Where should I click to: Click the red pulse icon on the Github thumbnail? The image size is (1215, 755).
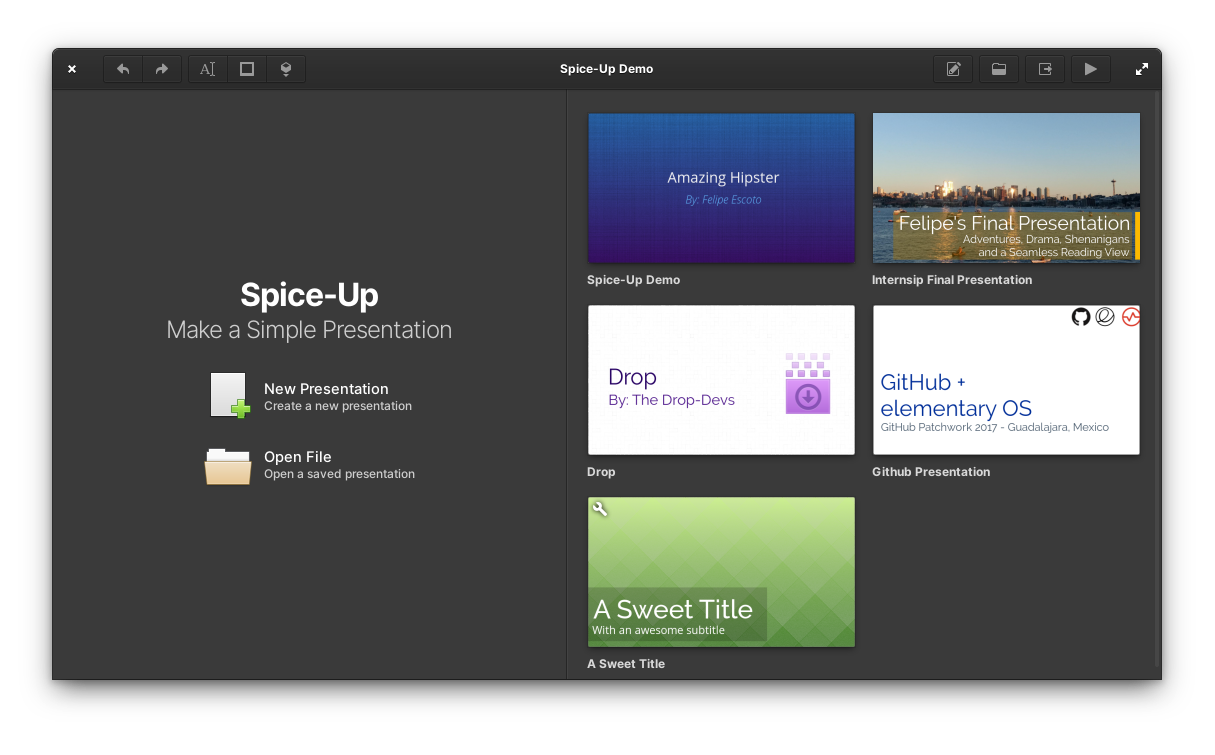tap(1131, 317)
